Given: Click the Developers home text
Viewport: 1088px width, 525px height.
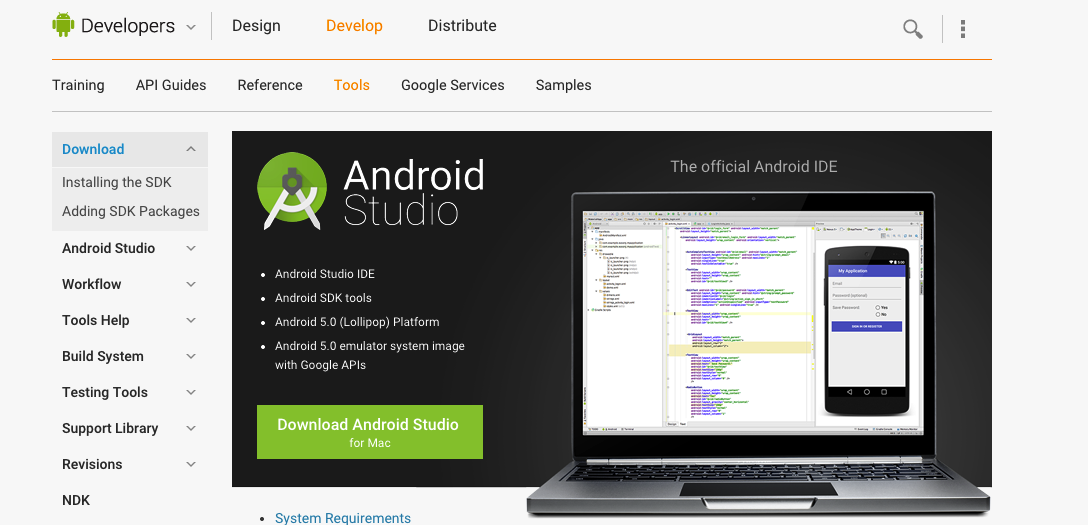Looking at the screenshot, I should pos(128,26).
